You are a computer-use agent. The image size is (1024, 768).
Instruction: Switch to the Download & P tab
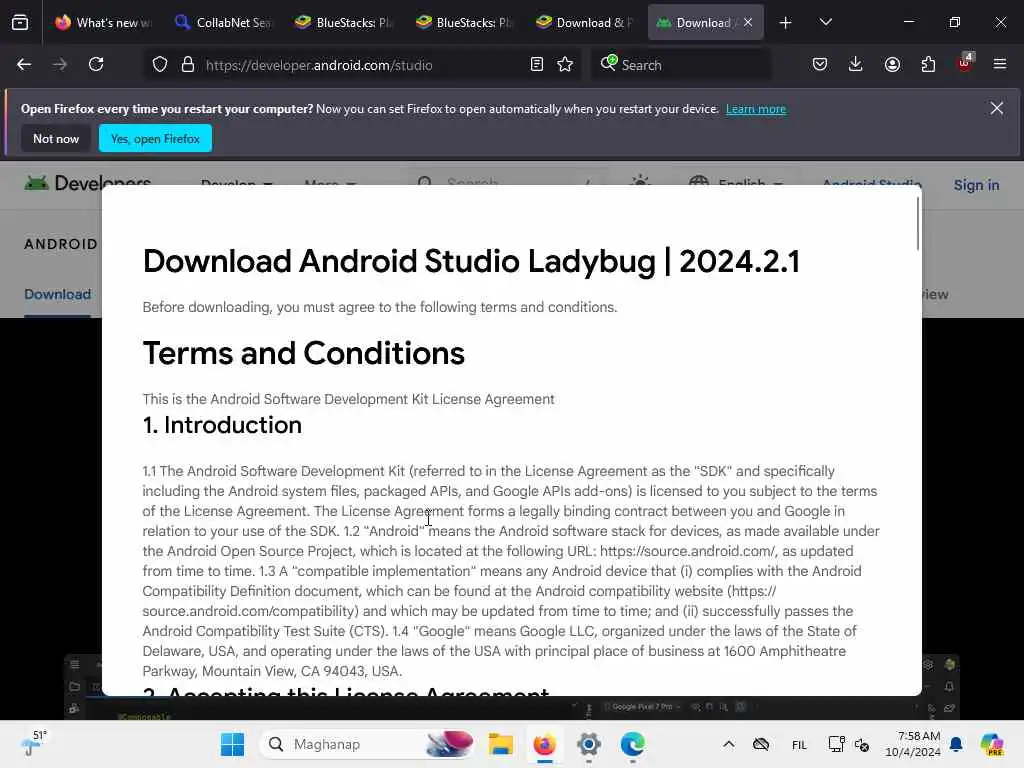point(584,23)
